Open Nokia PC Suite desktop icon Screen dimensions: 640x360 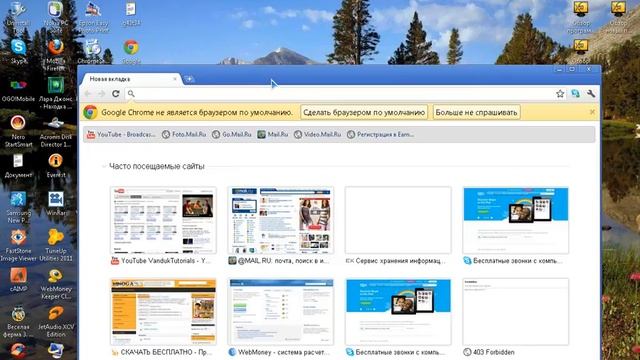[x=56, y=17]
